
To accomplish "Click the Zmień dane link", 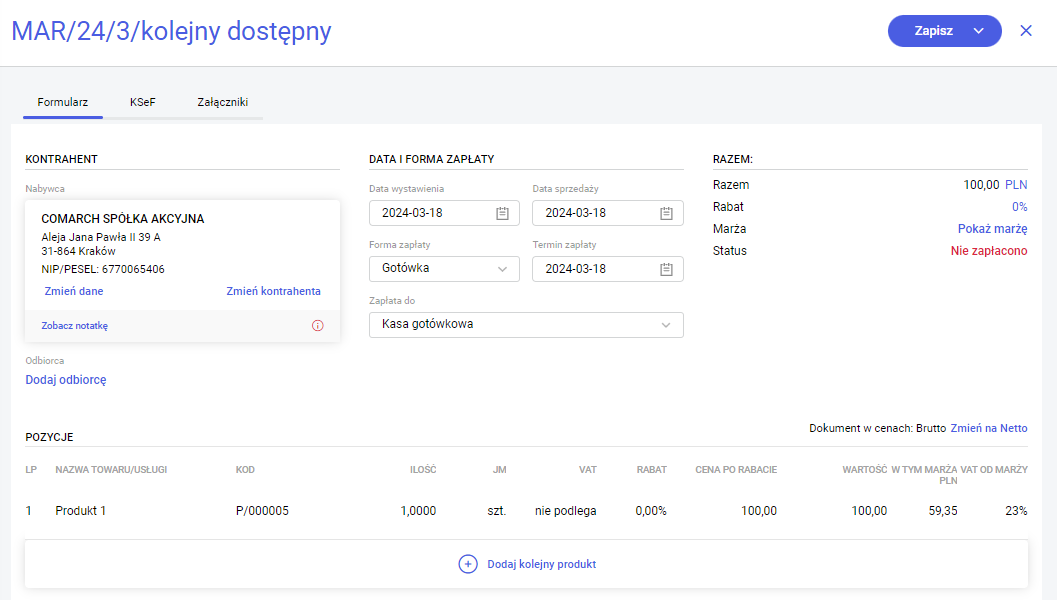I will 74,291.
